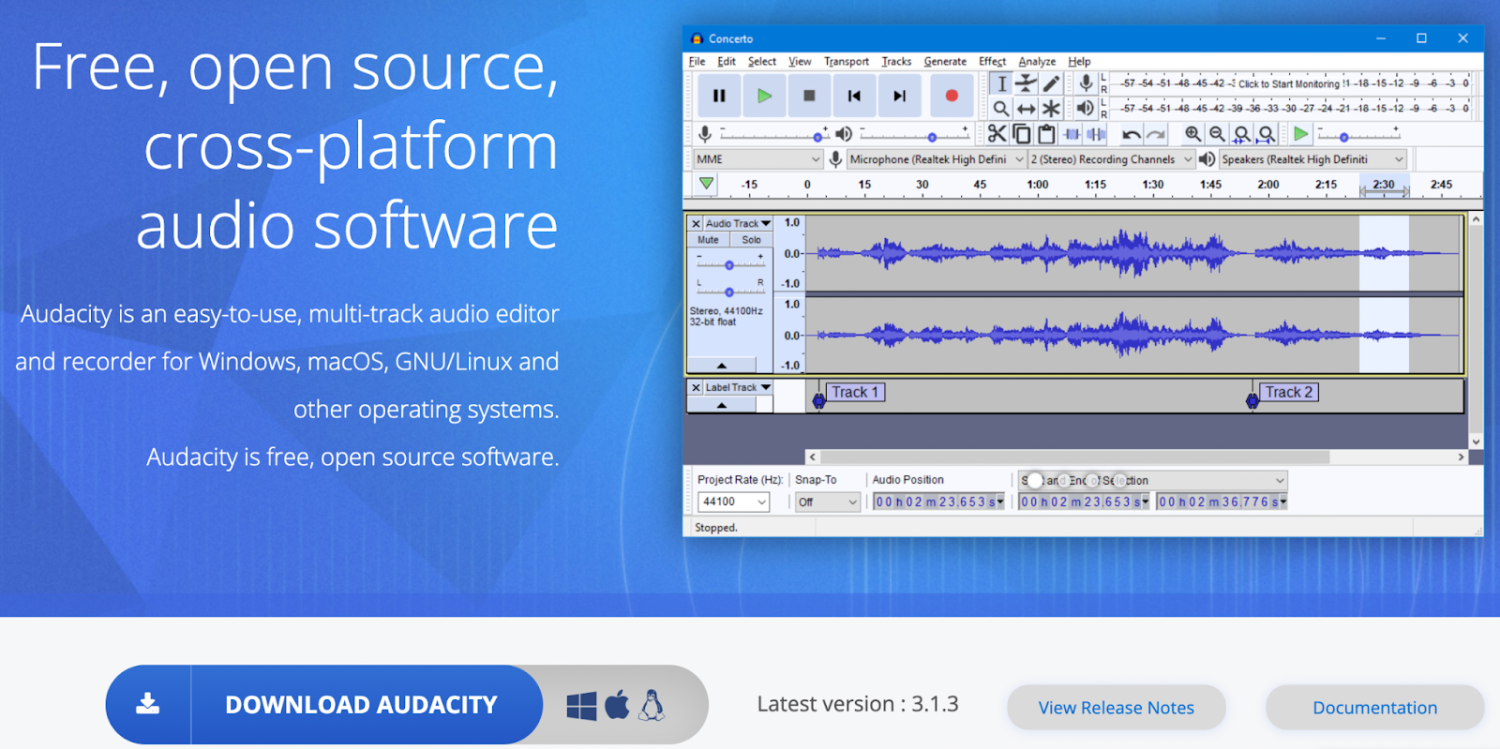Click Fit Project to Width icon
Screen dimensions: 1500x749
1266,134
